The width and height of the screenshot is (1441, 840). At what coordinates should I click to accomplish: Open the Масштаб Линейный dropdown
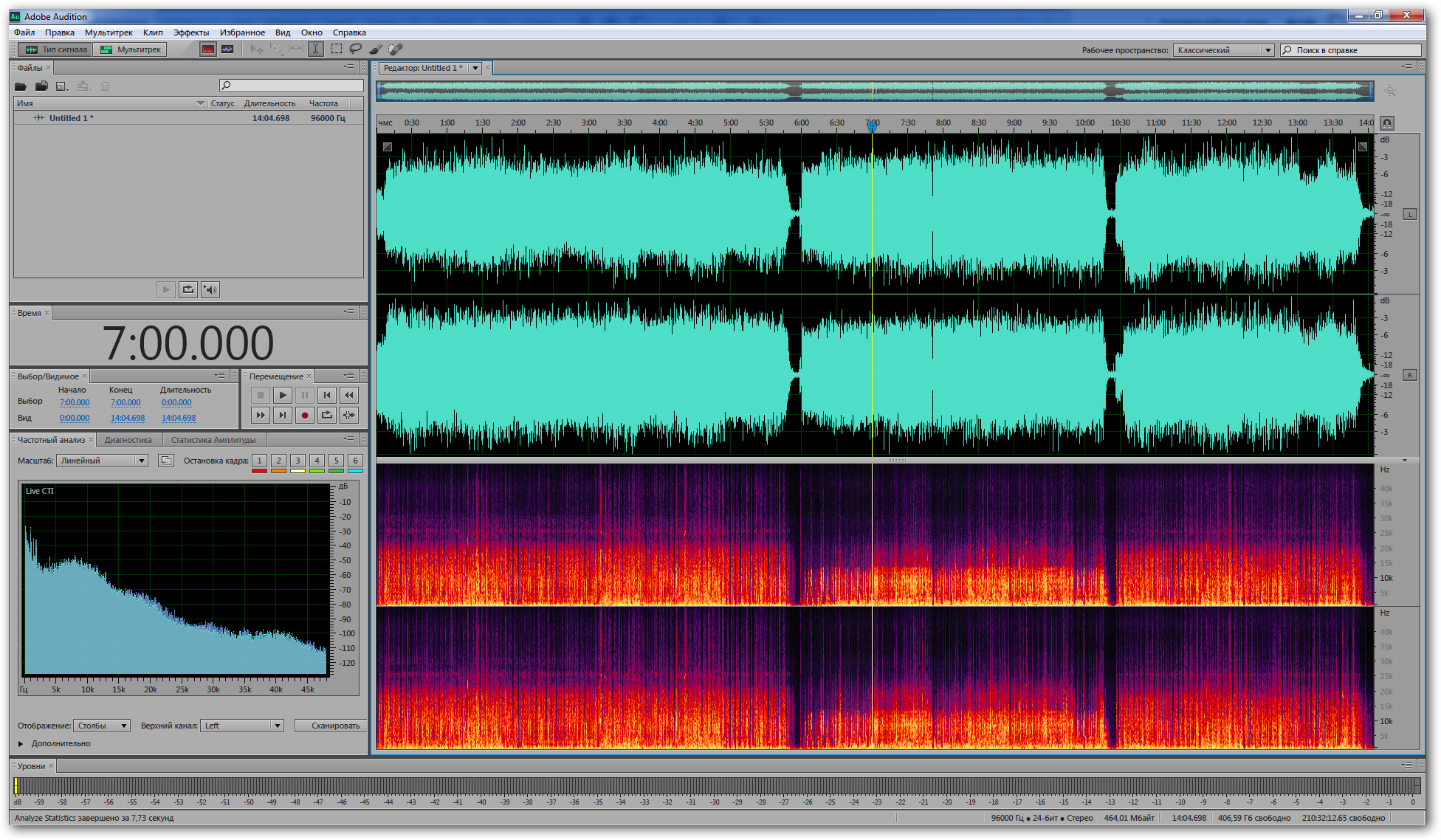pos(103,461)
